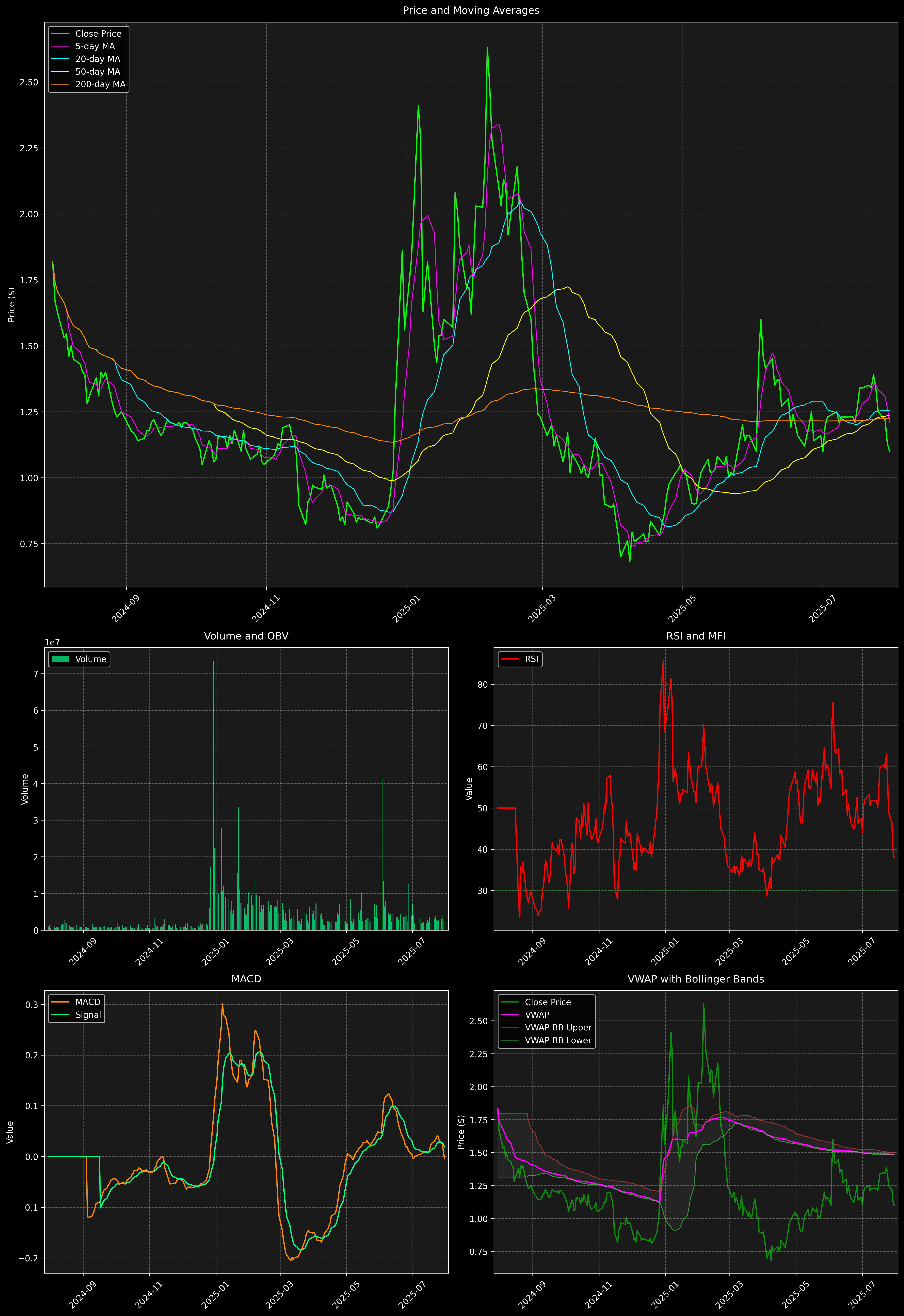904x1316 pixels.
Task: Click the 'MACD' chart title
Action: pos(246,979)
